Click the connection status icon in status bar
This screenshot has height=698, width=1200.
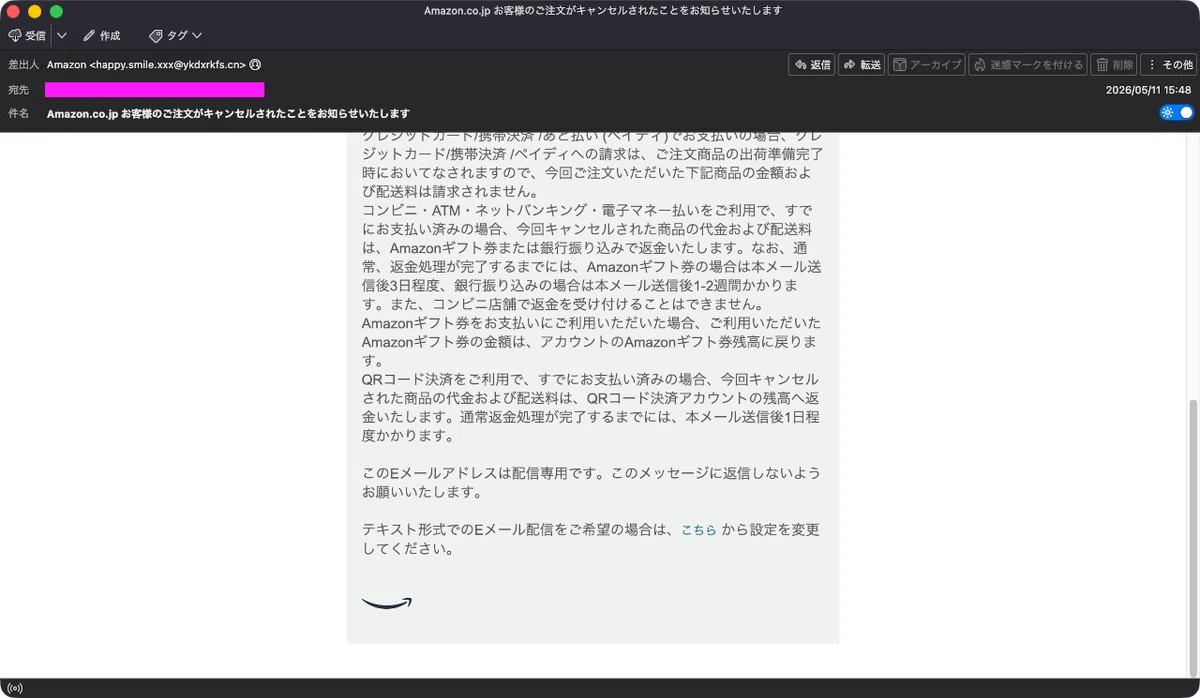pyautogui.click(x=14, y=688)
